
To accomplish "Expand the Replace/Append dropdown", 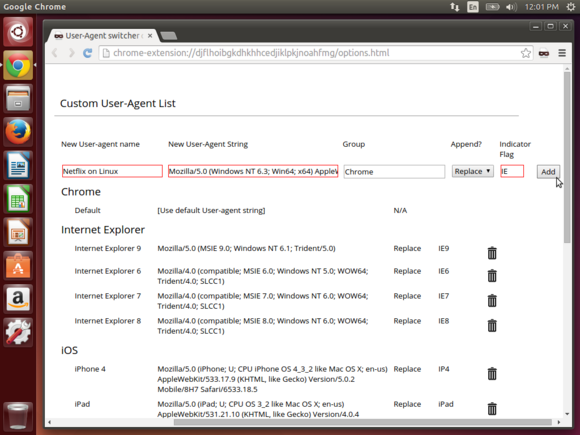I will tap(472, 171).
